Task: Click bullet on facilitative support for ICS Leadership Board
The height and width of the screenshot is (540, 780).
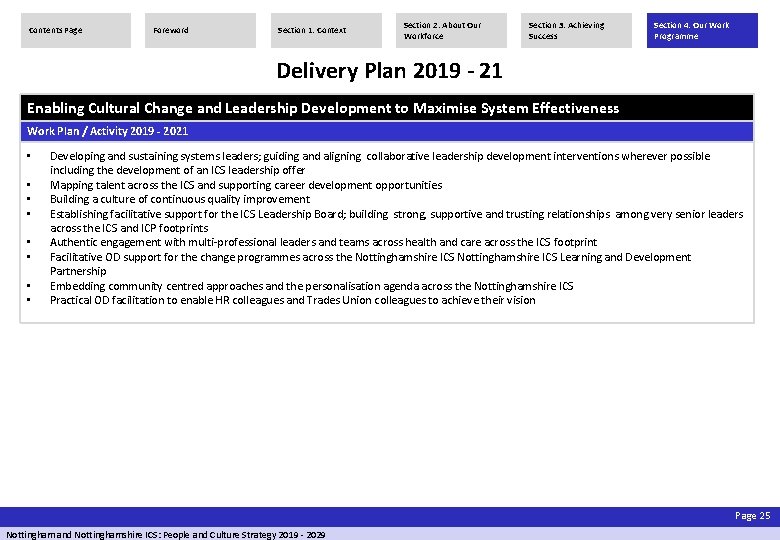Action: click(396, 221)
